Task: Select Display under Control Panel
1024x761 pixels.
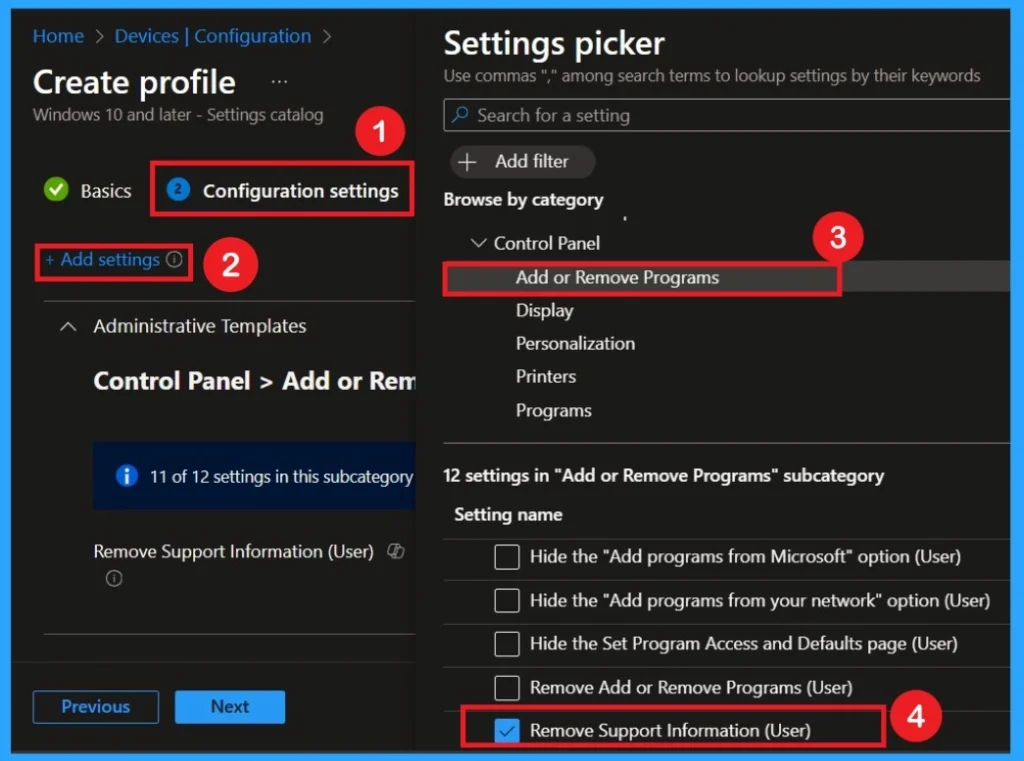Action: pyautogui.click(x=544, y=310)
